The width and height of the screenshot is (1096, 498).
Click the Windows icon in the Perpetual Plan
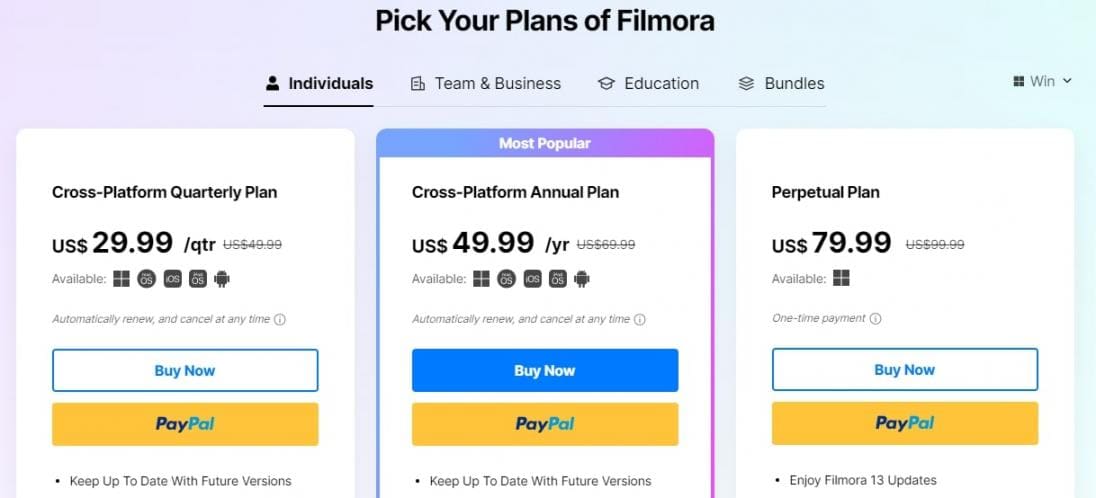pyautogui.click(x=841, y=279)
